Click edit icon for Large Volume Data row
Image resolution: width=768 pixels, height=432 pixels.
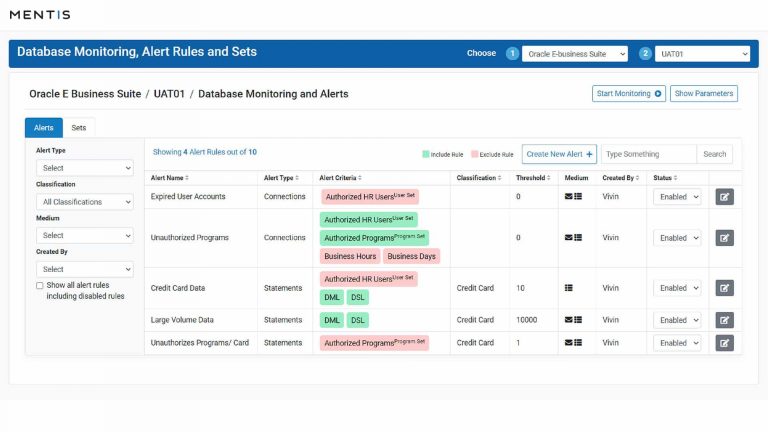click(724, 320)
